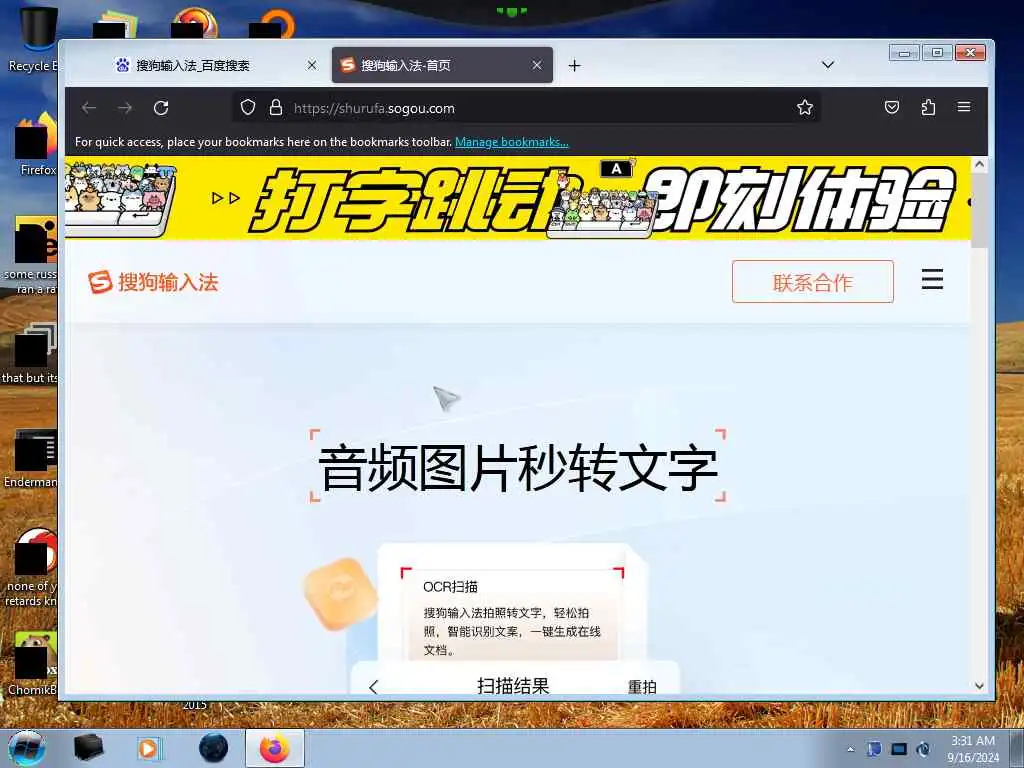Select the ChomikBox desktop icon

click(x=34, y=664)
